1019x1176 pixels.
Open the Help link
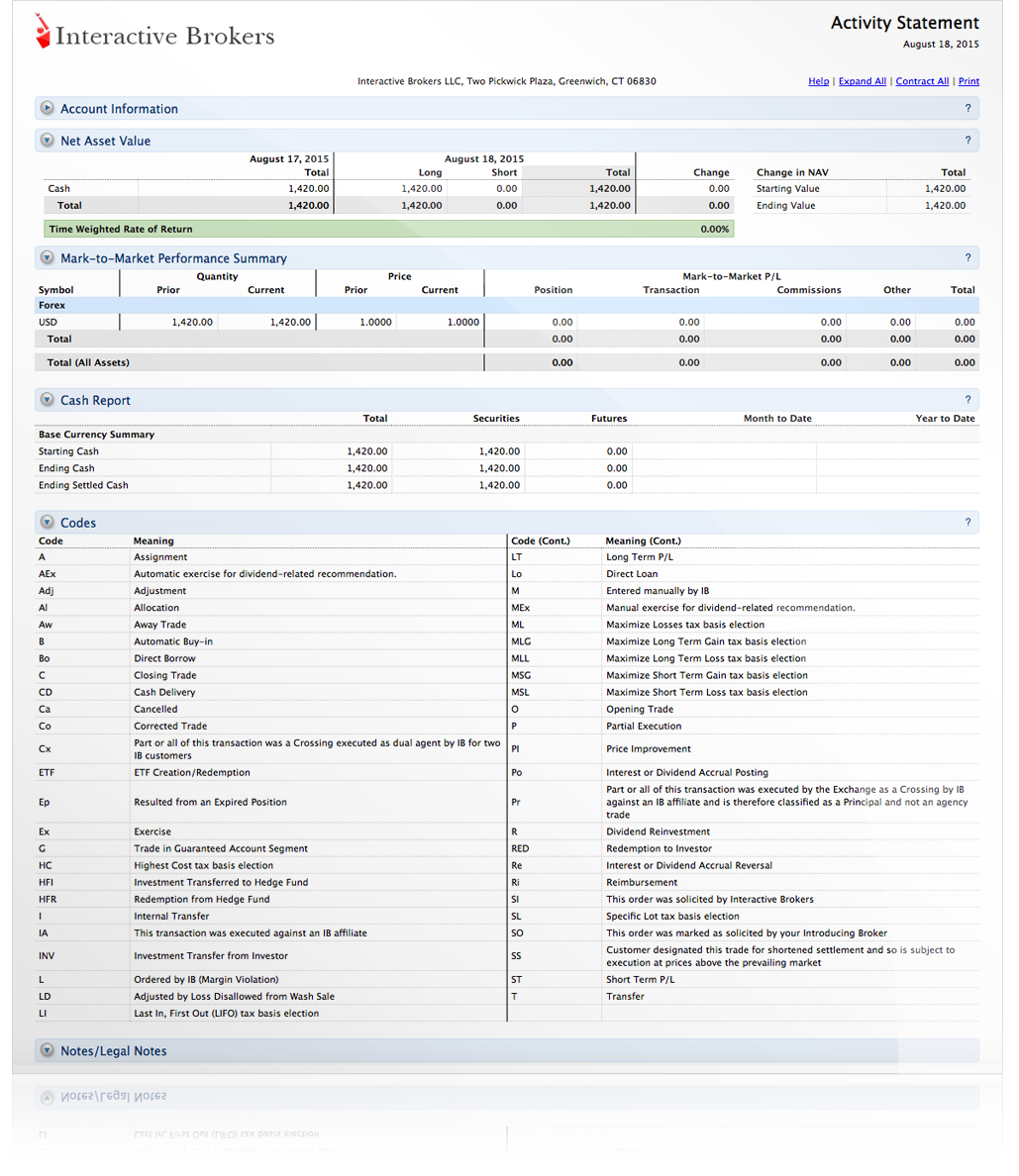(x=819, y=81)
